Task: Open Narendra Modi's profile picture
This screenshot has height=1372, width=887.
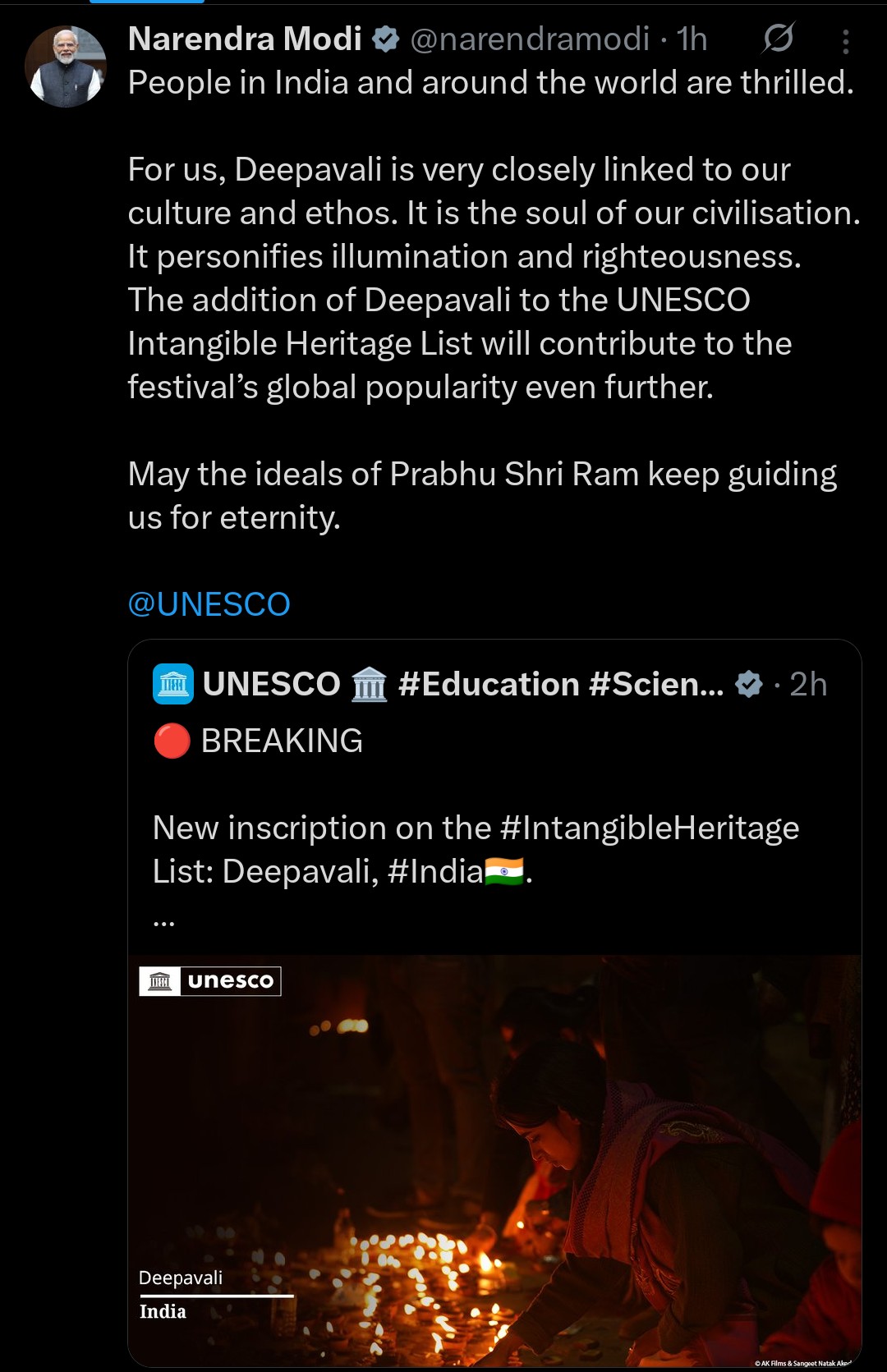Action: click(x=66, y=67)
